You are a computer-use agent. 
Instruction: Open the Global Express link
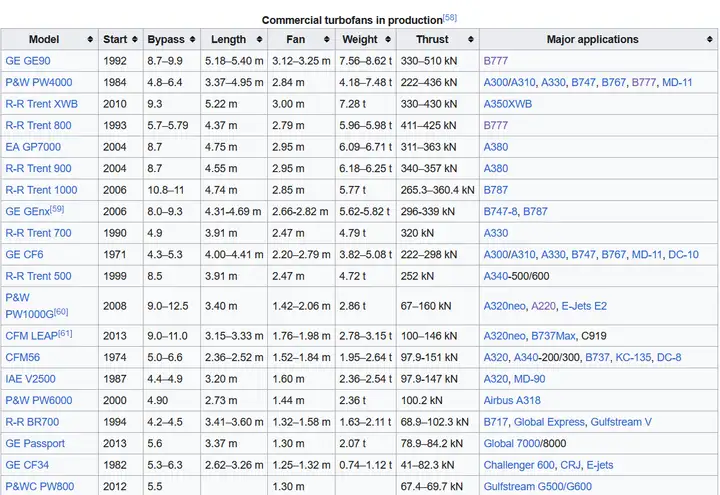tap(549, 422)
